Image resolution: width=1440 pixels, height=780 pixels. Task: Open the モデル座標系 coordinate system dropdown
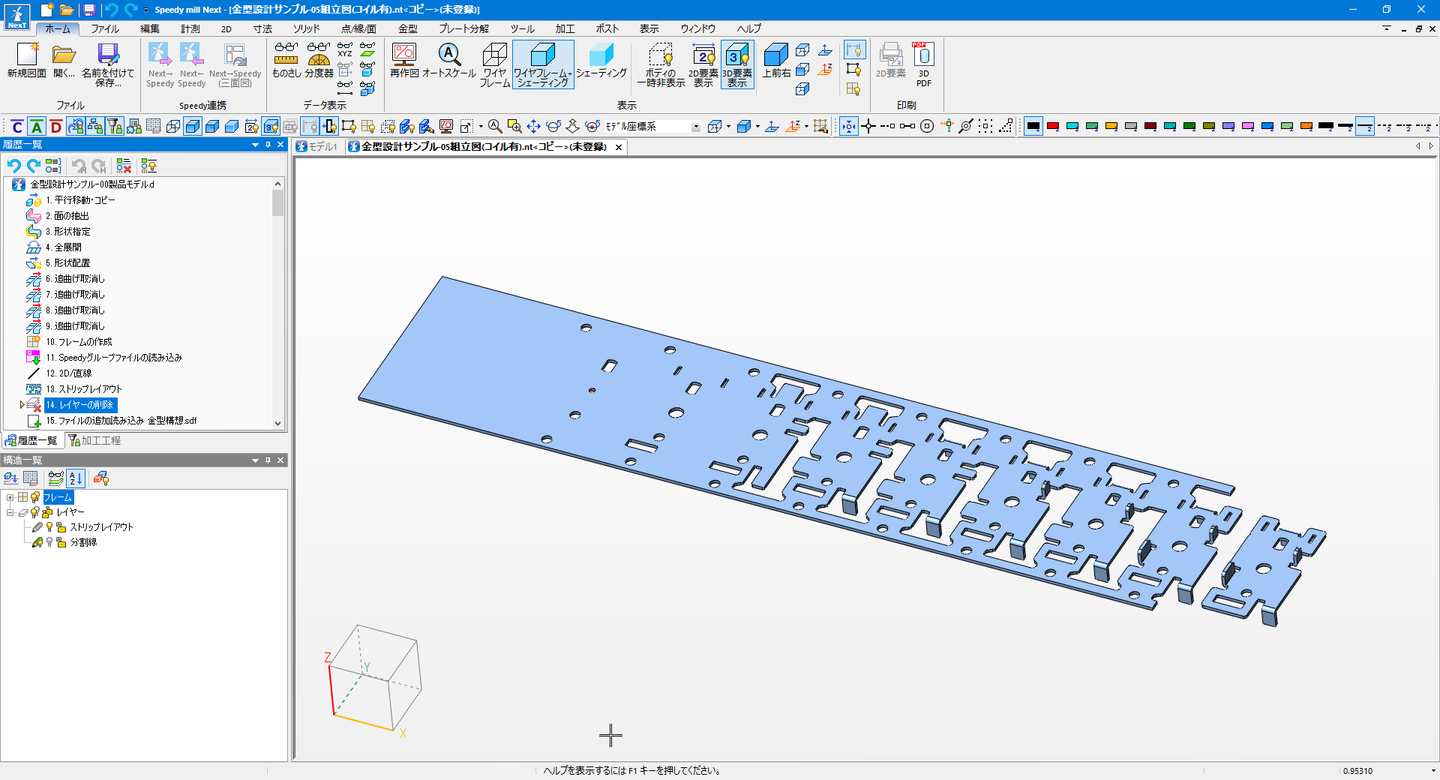696,127
